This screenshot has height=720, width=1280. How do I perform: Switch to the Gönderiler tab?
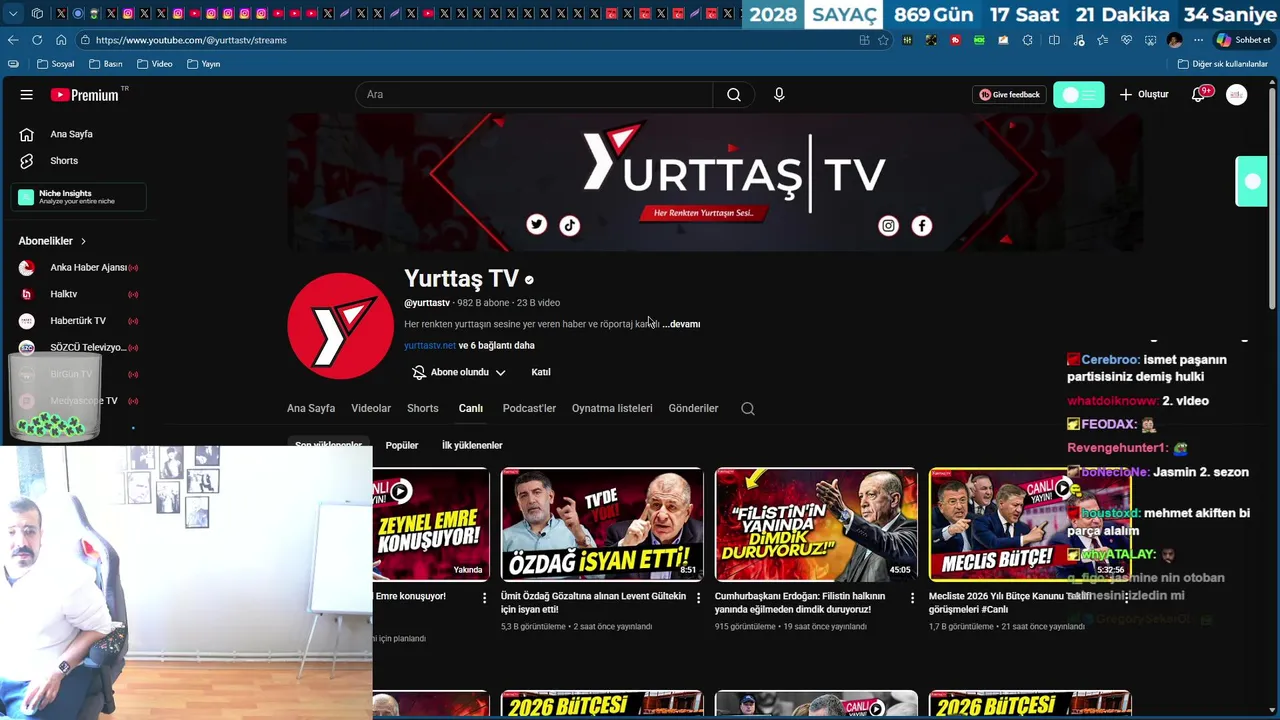[694, 408]
